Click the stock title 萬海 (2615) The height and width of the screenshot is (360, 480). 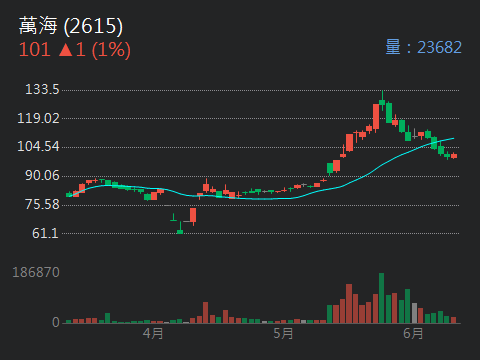pyautogui.click(x=71, y=26)
